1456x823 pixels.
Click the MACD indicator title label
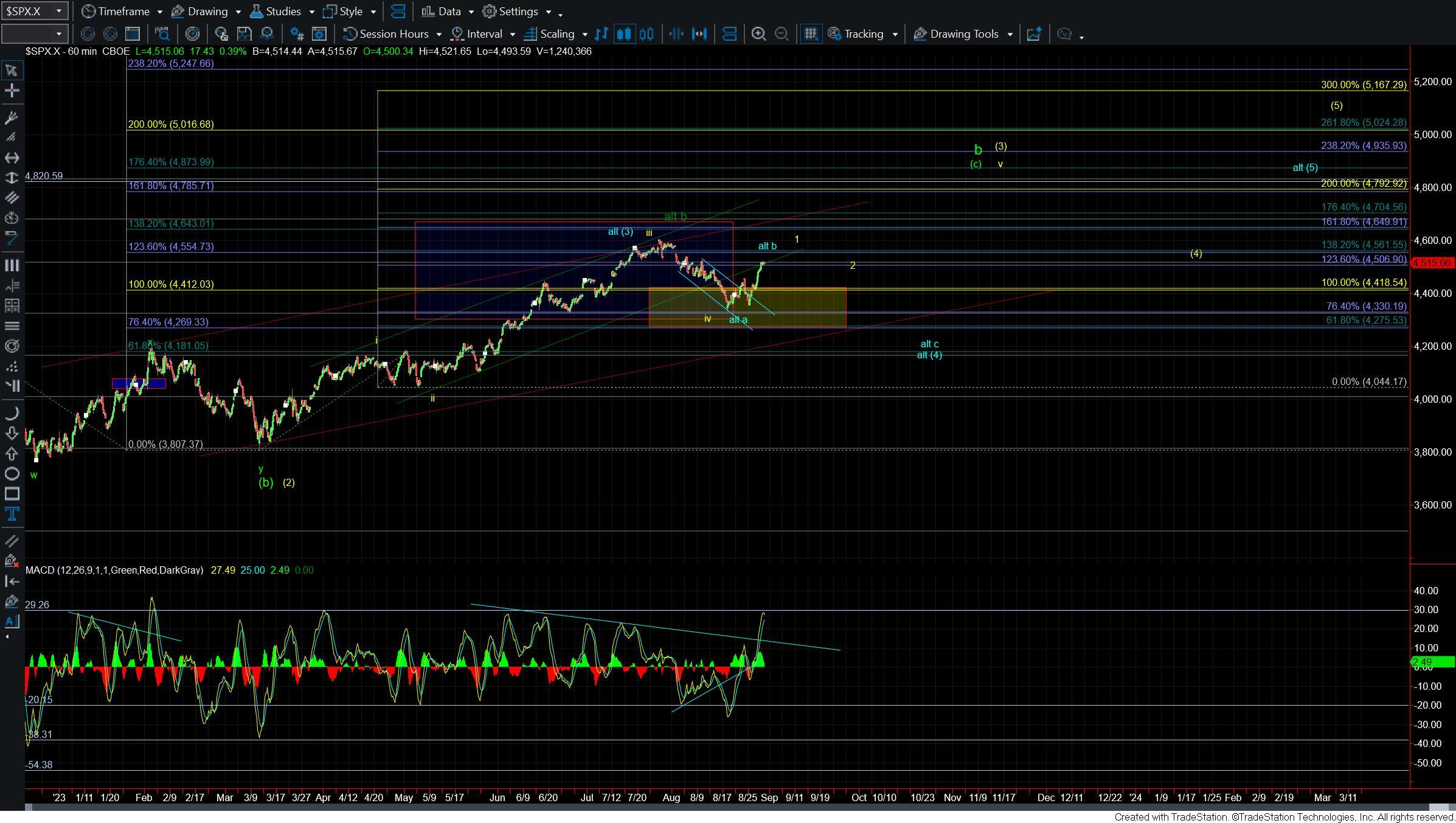click(114, 571)
